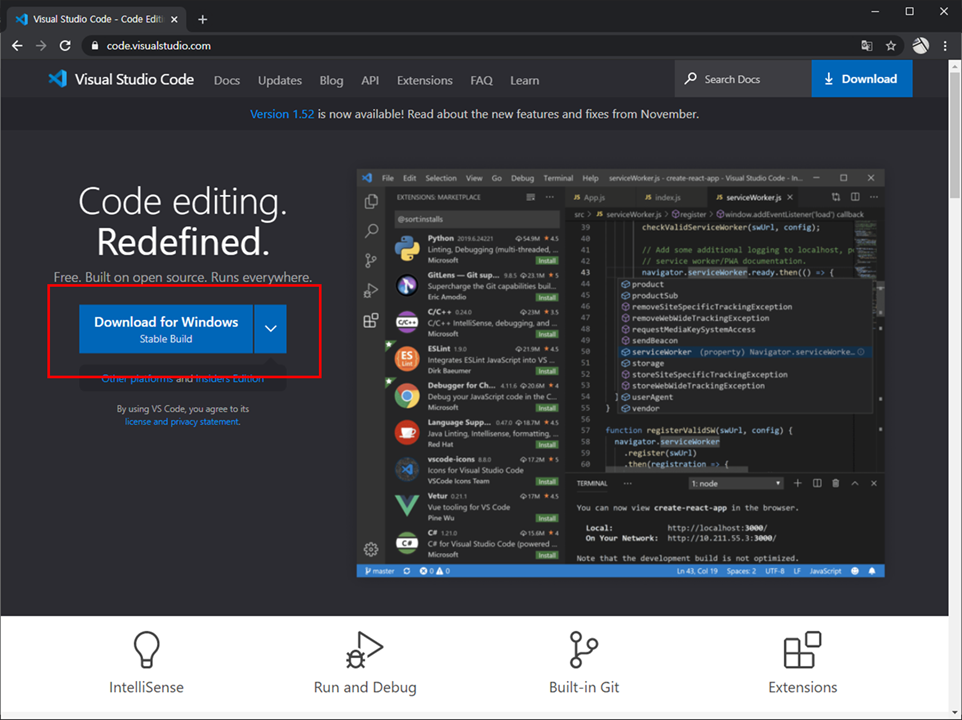Open the Insiders Edition link
Image resolution: width=962 pixels, height=720 pixels.
[229, 378]
